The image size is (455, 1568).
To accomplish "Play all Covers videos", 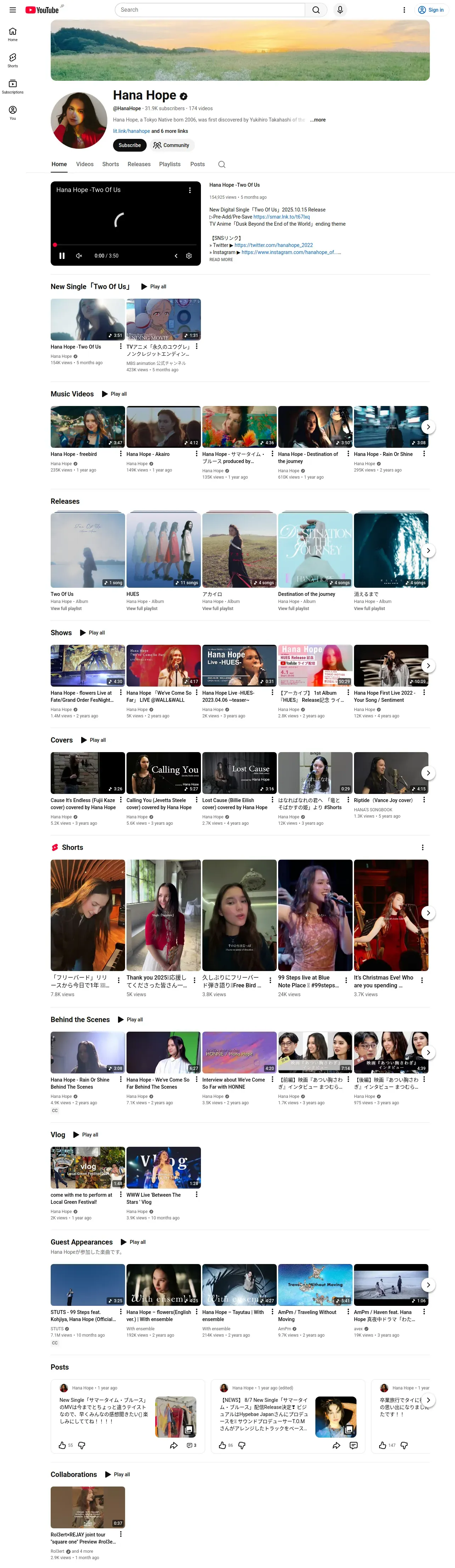I will click(93, 740).
